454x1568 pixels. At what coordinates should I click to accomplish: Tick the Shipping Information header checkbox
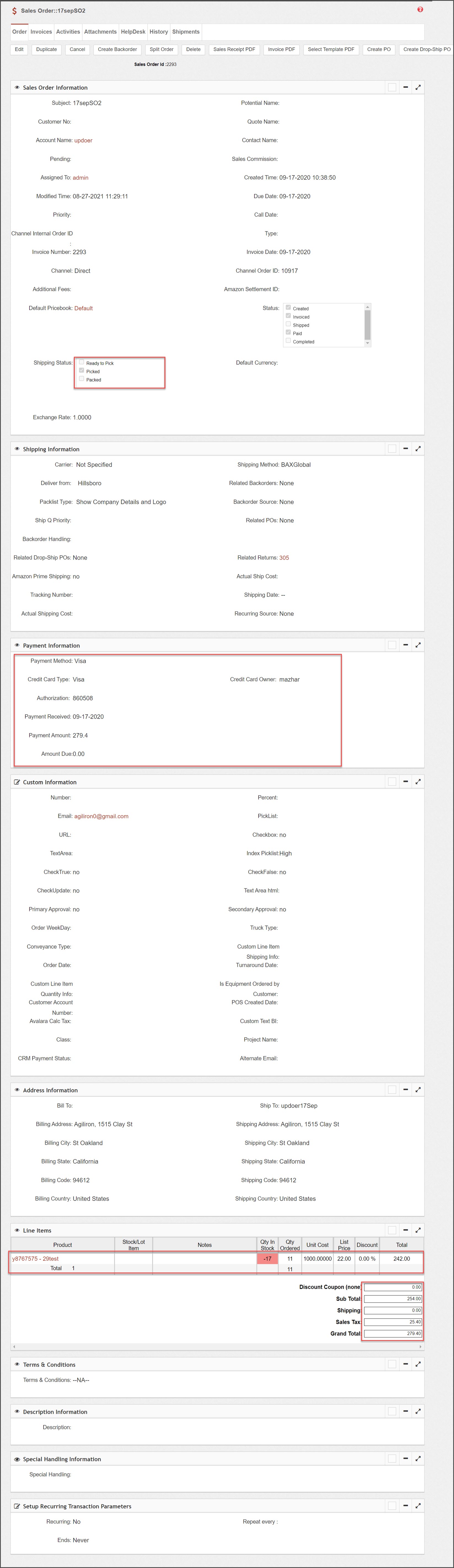pyautogui.click(x=392, y=449)
